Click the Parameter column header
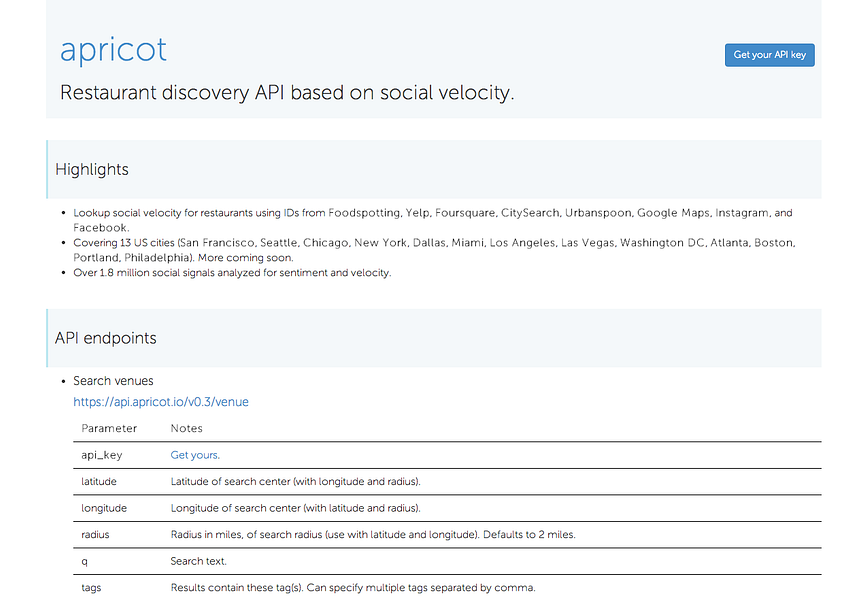This screenshot has height=600, width=867. pyautogui.click(x=109, y=428)
